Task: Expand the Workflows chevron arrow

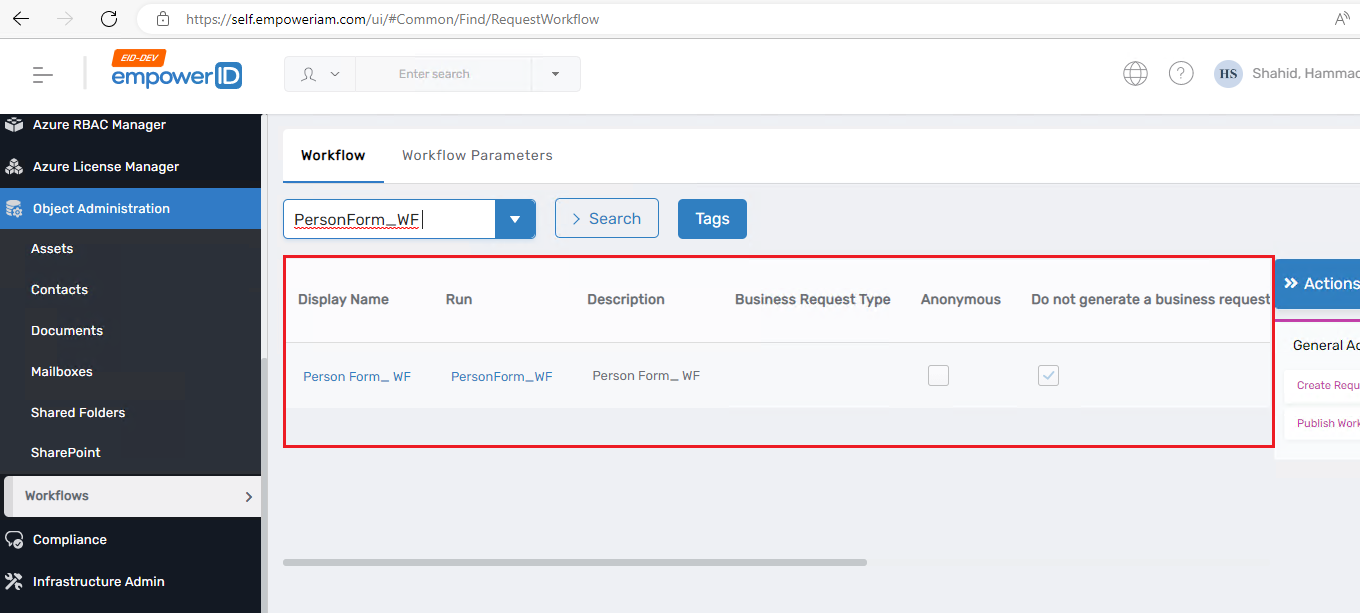Action: (249, 497)
